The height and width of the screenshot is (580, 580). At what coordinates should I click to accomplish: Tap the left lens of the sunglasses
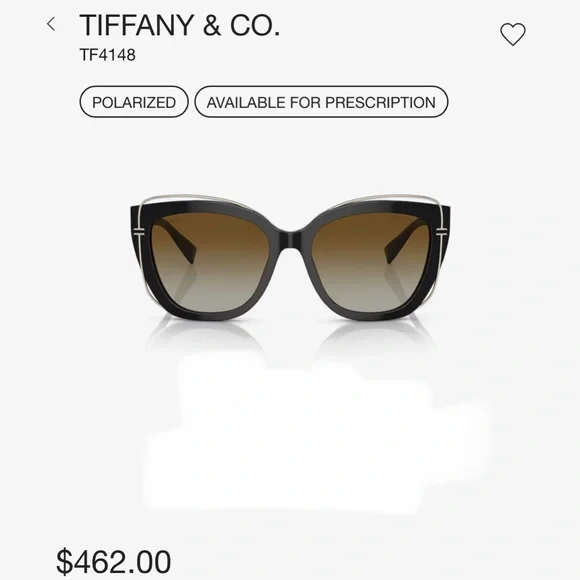(215, 263)
